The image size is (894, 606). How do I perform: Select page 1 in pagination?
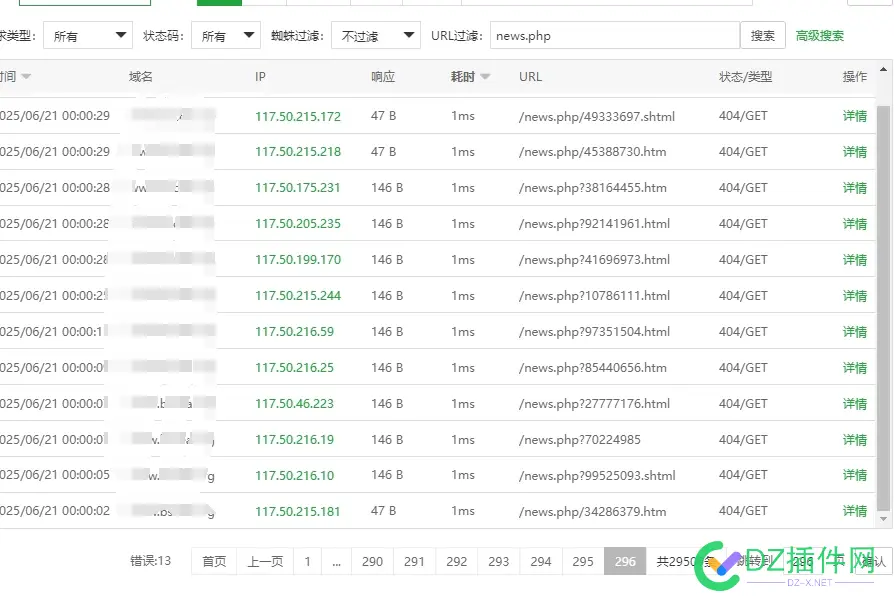pos(308,561)
